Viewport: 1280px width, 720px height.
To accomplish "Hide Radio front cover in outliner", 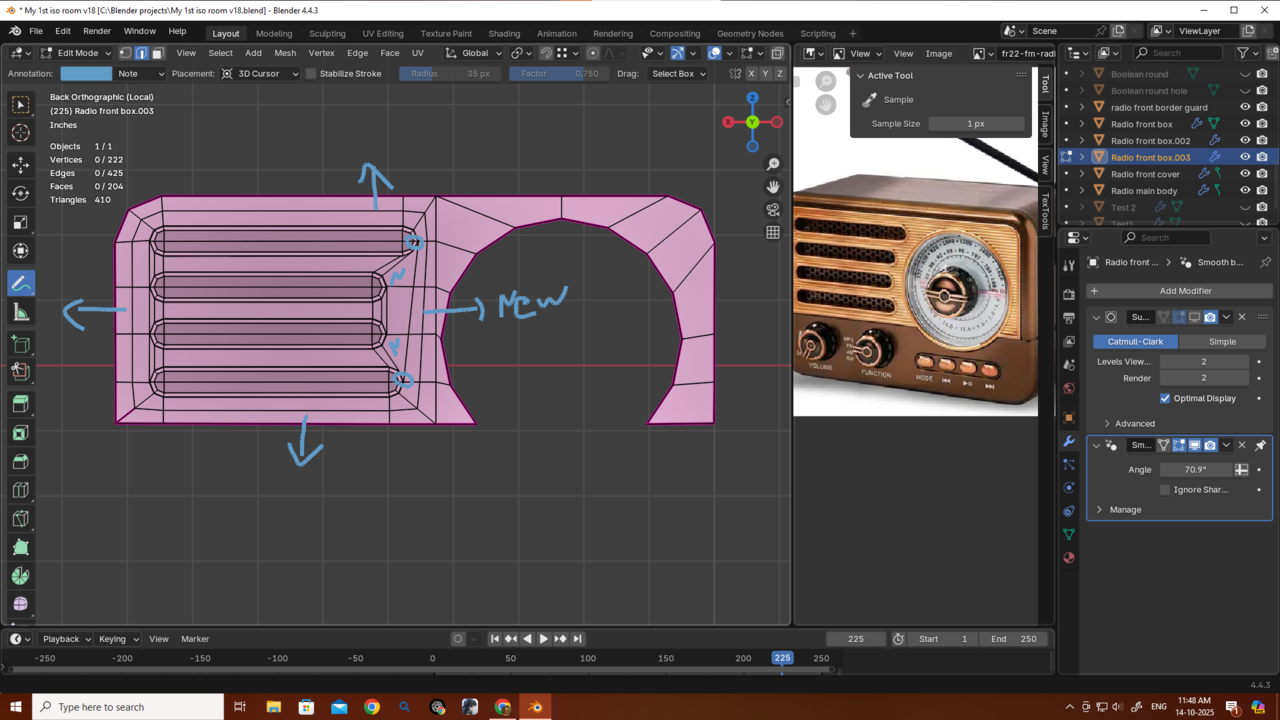I will [1245, 174].
